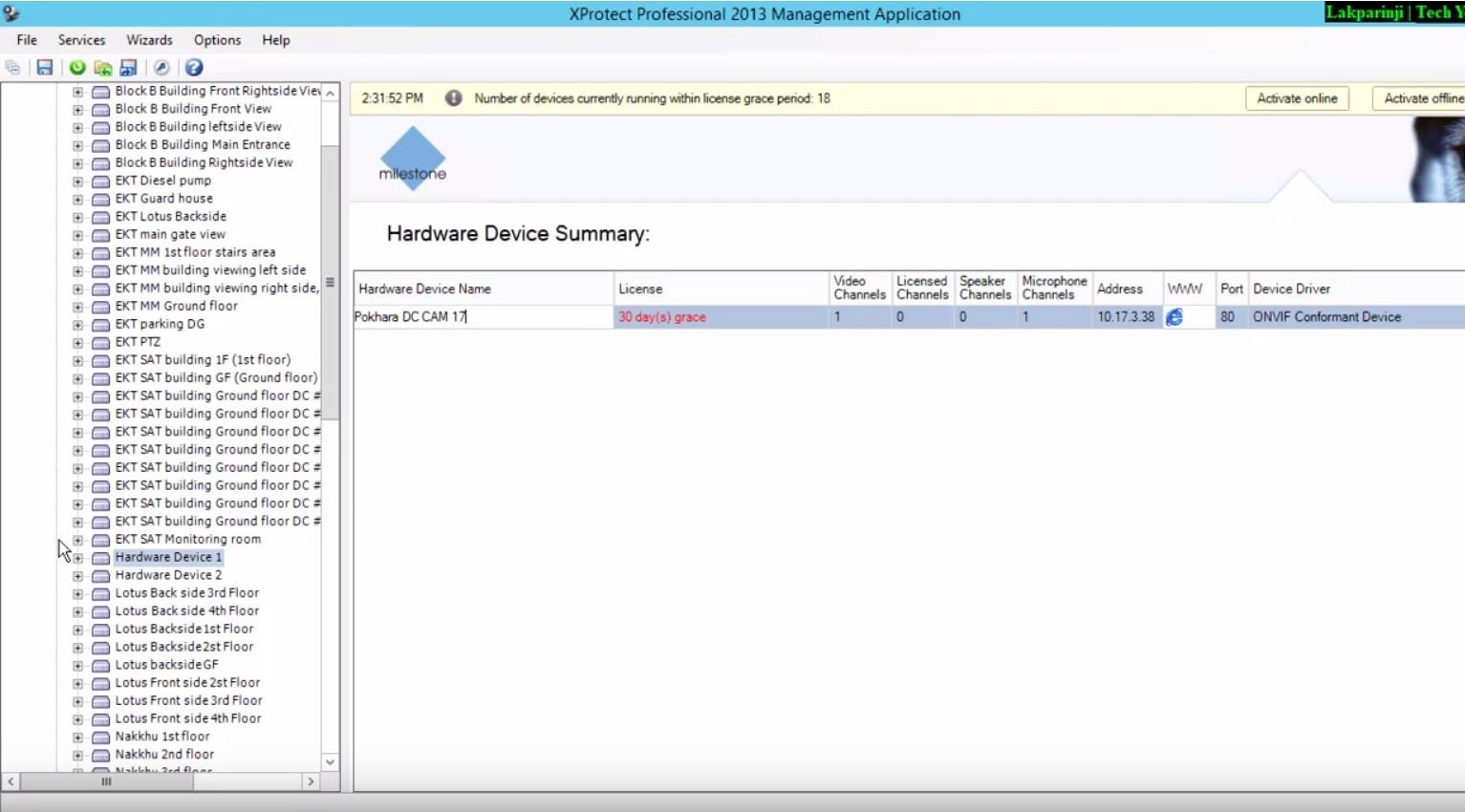The image size is (1465, 812).
Task: Click device icon for Lotus backside GF
Action: 100,666
